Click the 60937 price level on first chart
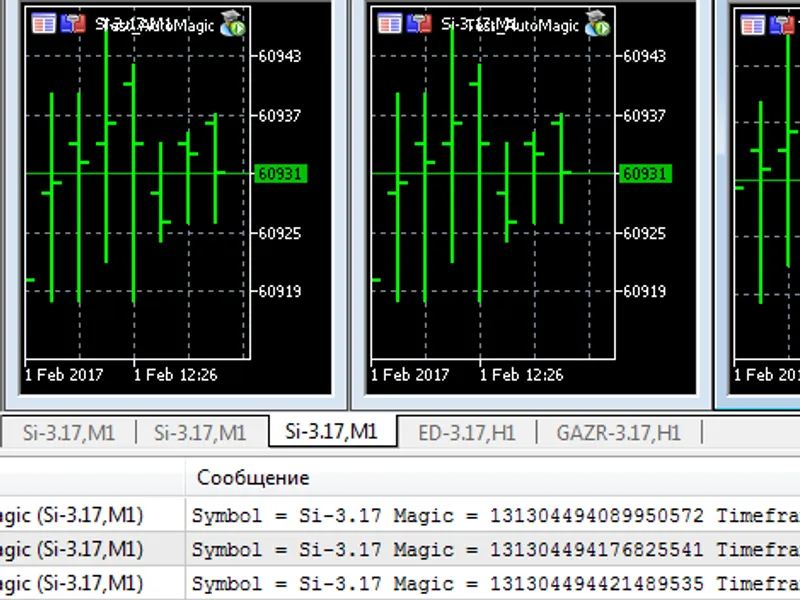 pyautogui.click(x=280, y=116)
